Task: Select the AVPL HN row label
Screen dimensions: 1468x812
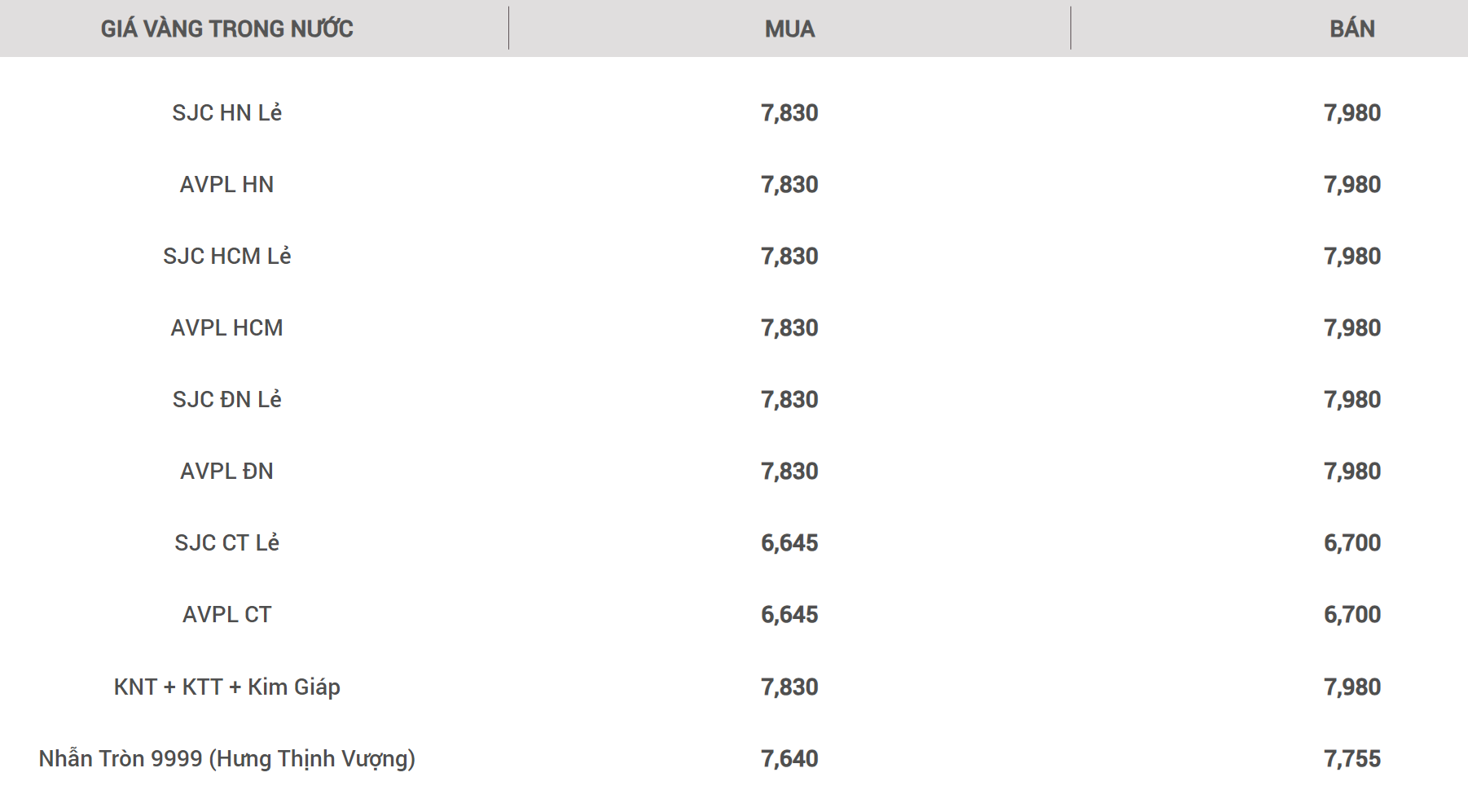Action: pyautogui.click(x=226, y=184)
